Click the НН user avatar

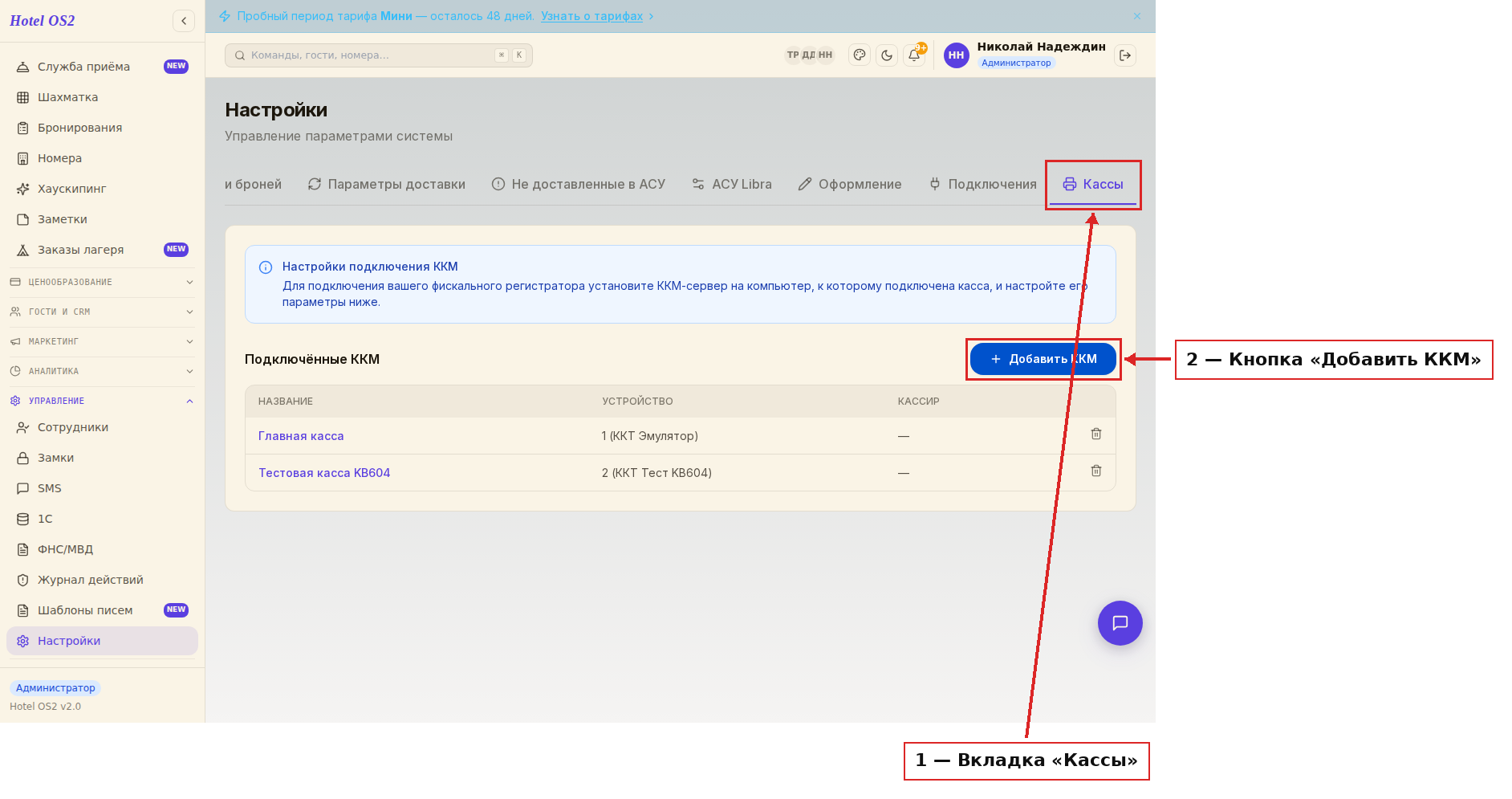pos(956,55)
